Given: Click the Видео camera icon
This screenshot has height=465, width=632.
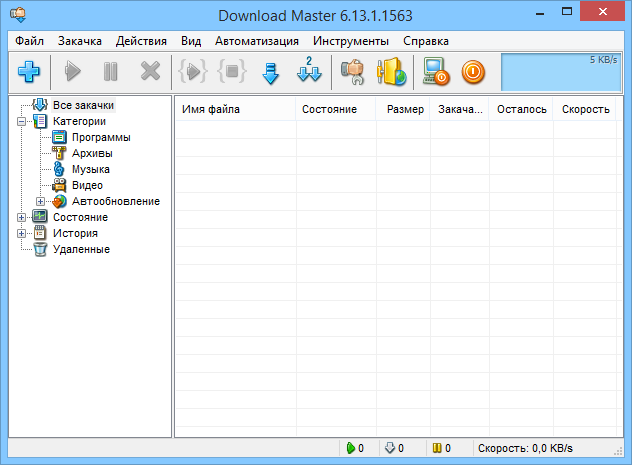Looking at the screenshot, I should coord(59,185).
